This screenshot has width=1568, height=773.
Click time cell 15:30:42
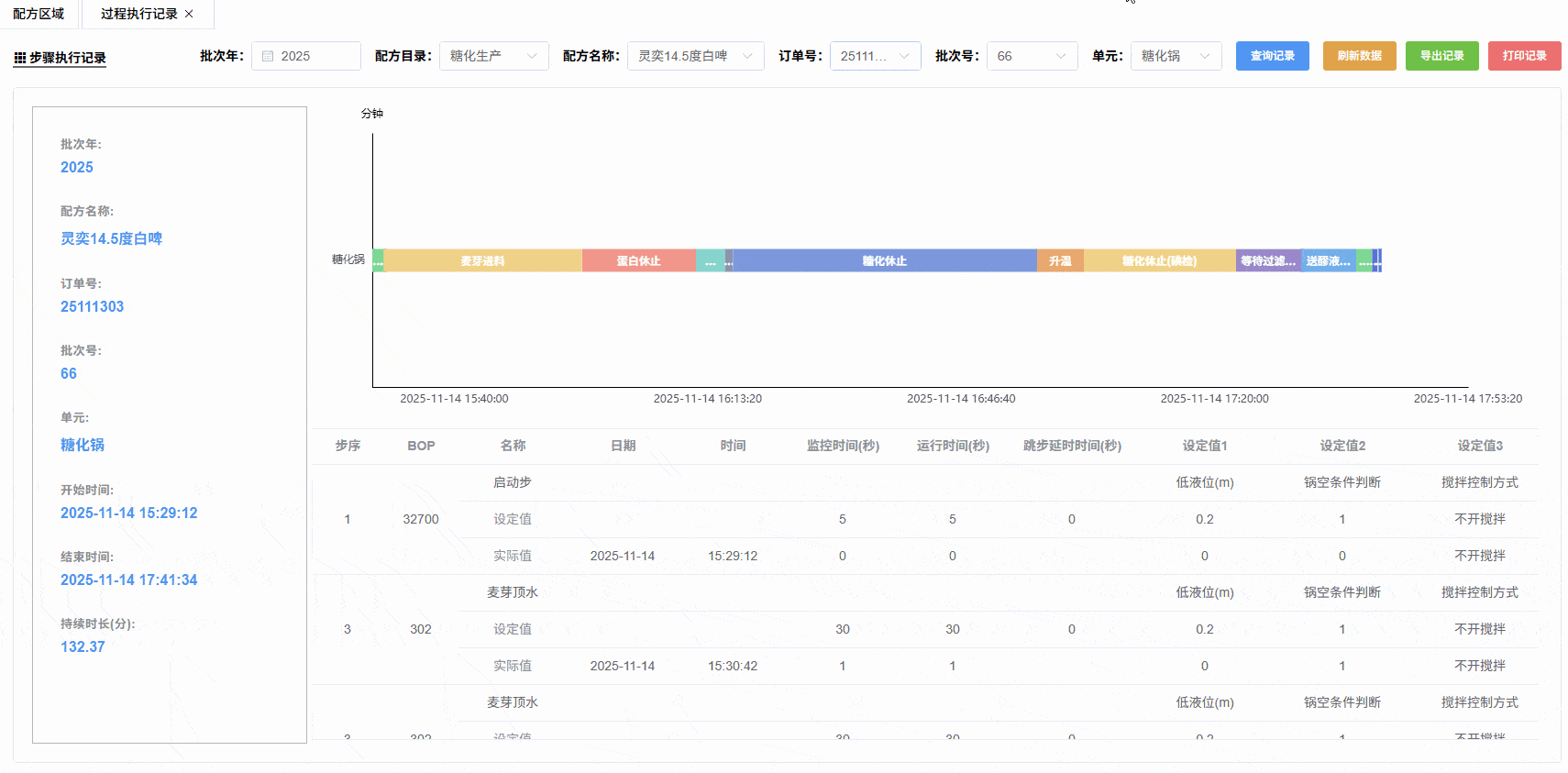733,666
